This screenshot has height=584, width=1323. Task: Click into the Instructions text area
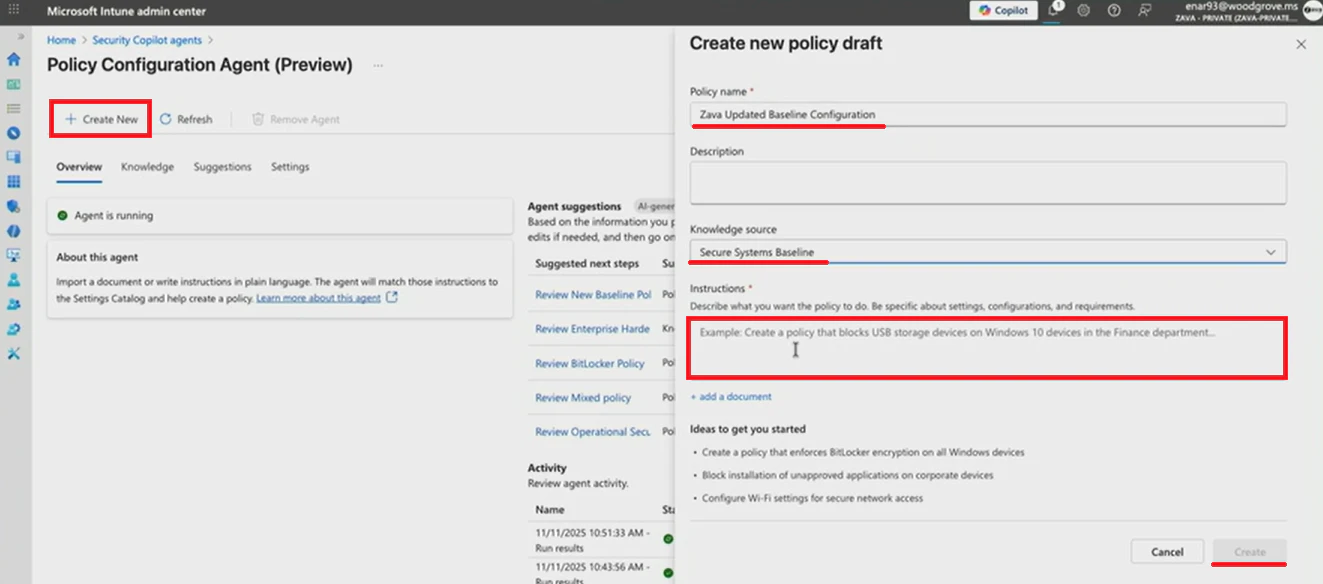pyautogui.click(x=987, y=348)
